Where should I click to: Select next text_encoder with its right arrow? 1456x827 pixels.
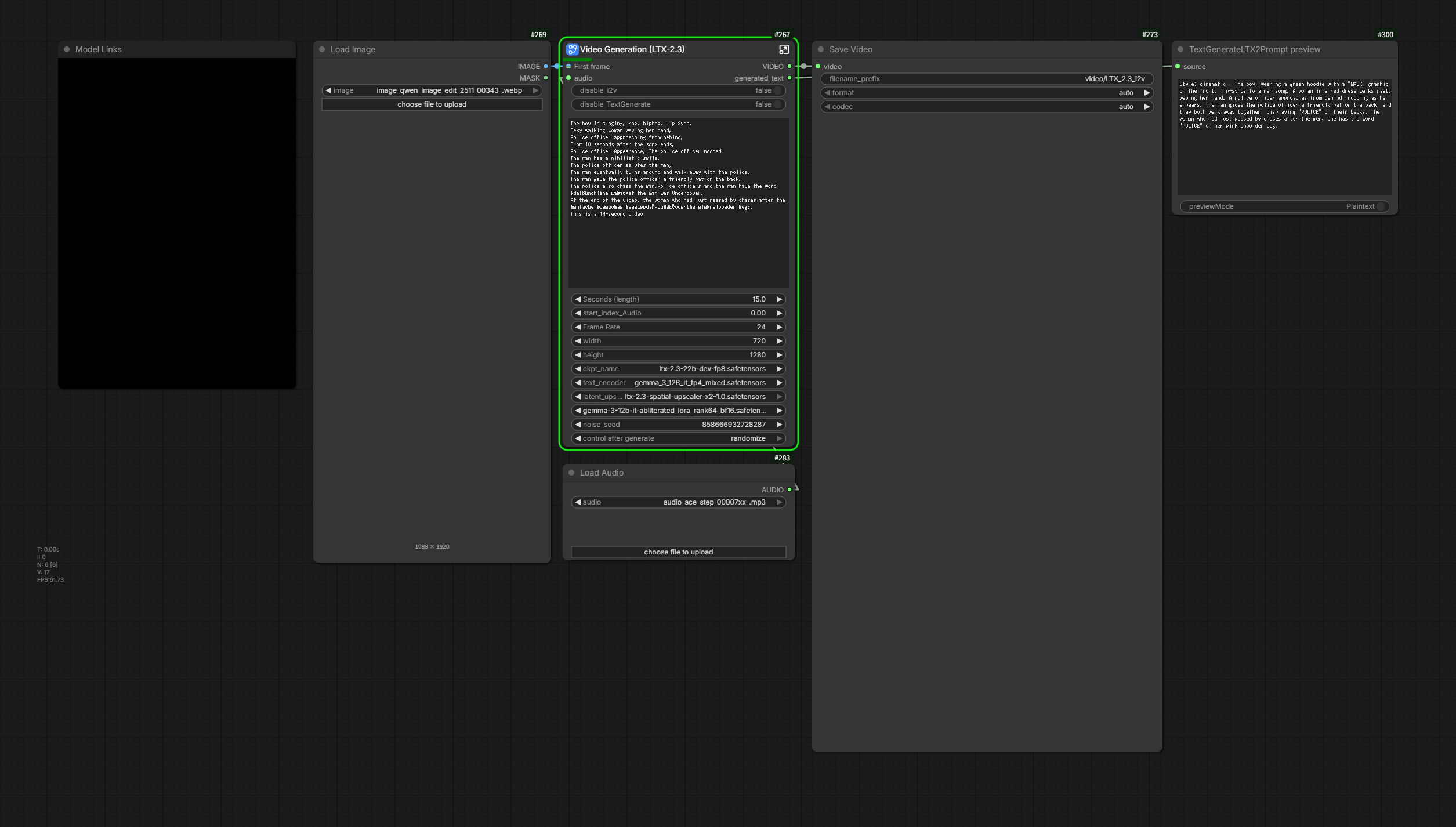(x=779, y=383)
